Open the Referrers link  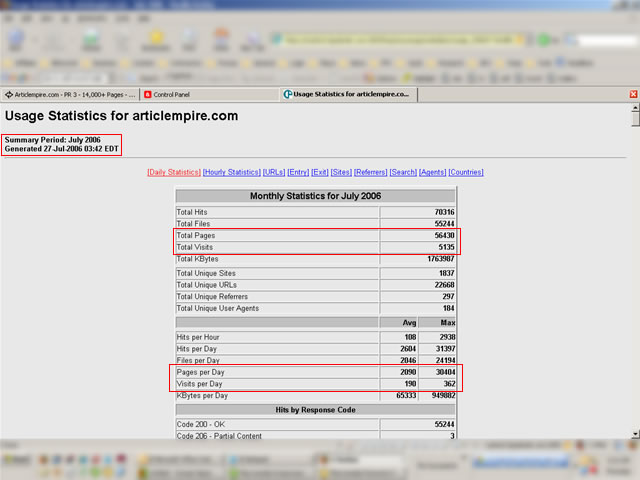(x=371, y=172)
